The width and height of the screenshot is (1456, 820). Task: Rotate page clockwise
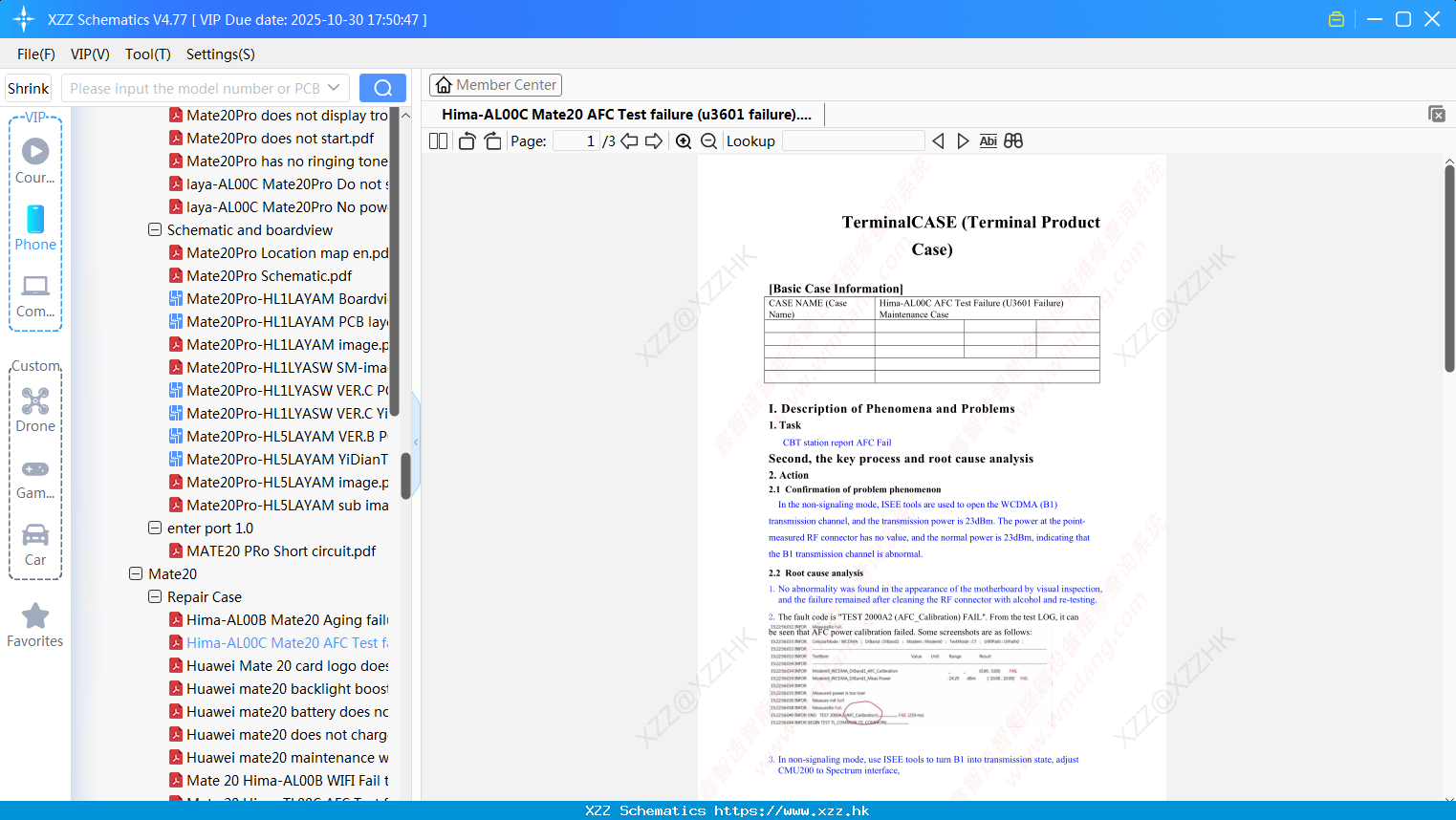492,141
